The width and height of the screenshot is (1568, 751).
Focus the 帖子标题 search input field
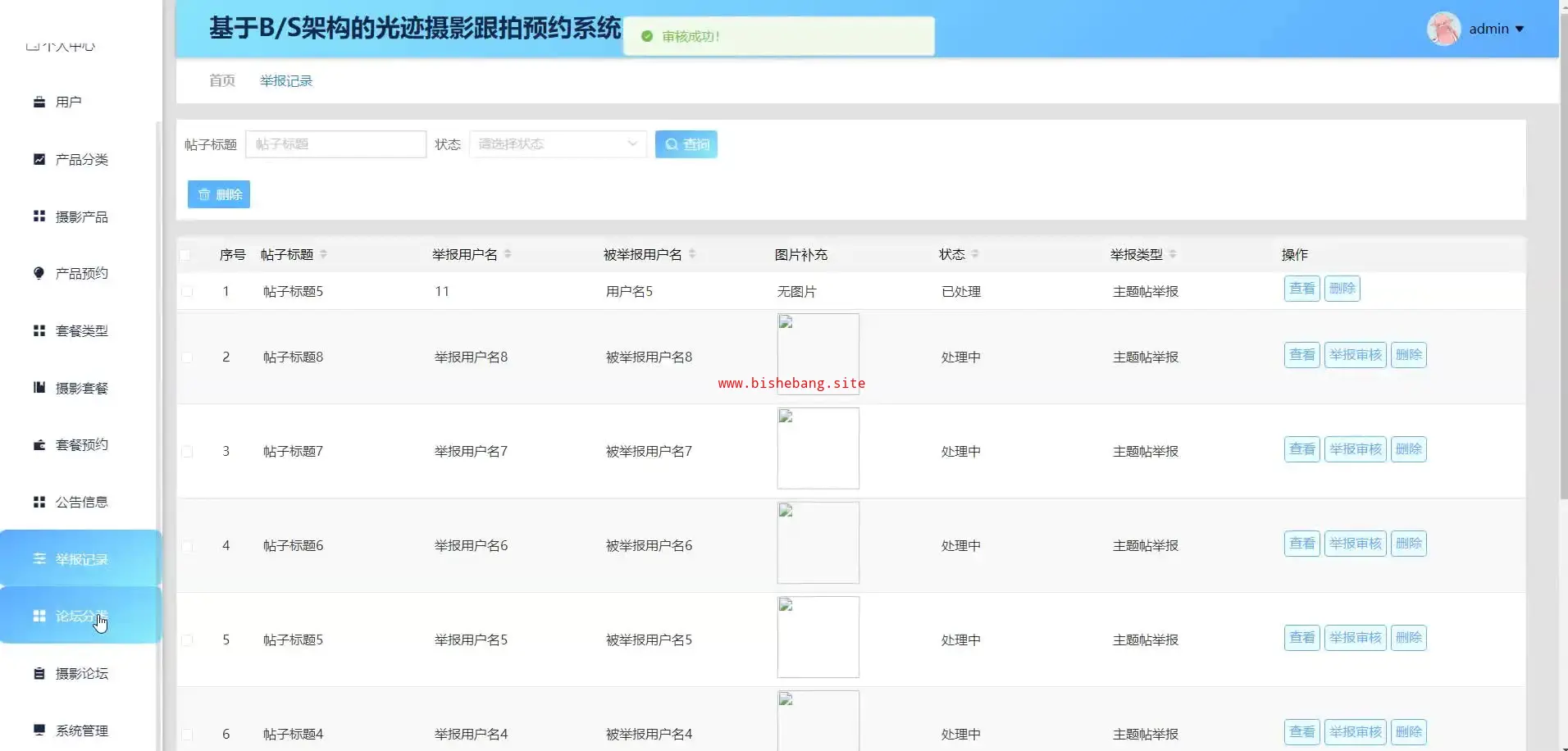coord(336,144)
